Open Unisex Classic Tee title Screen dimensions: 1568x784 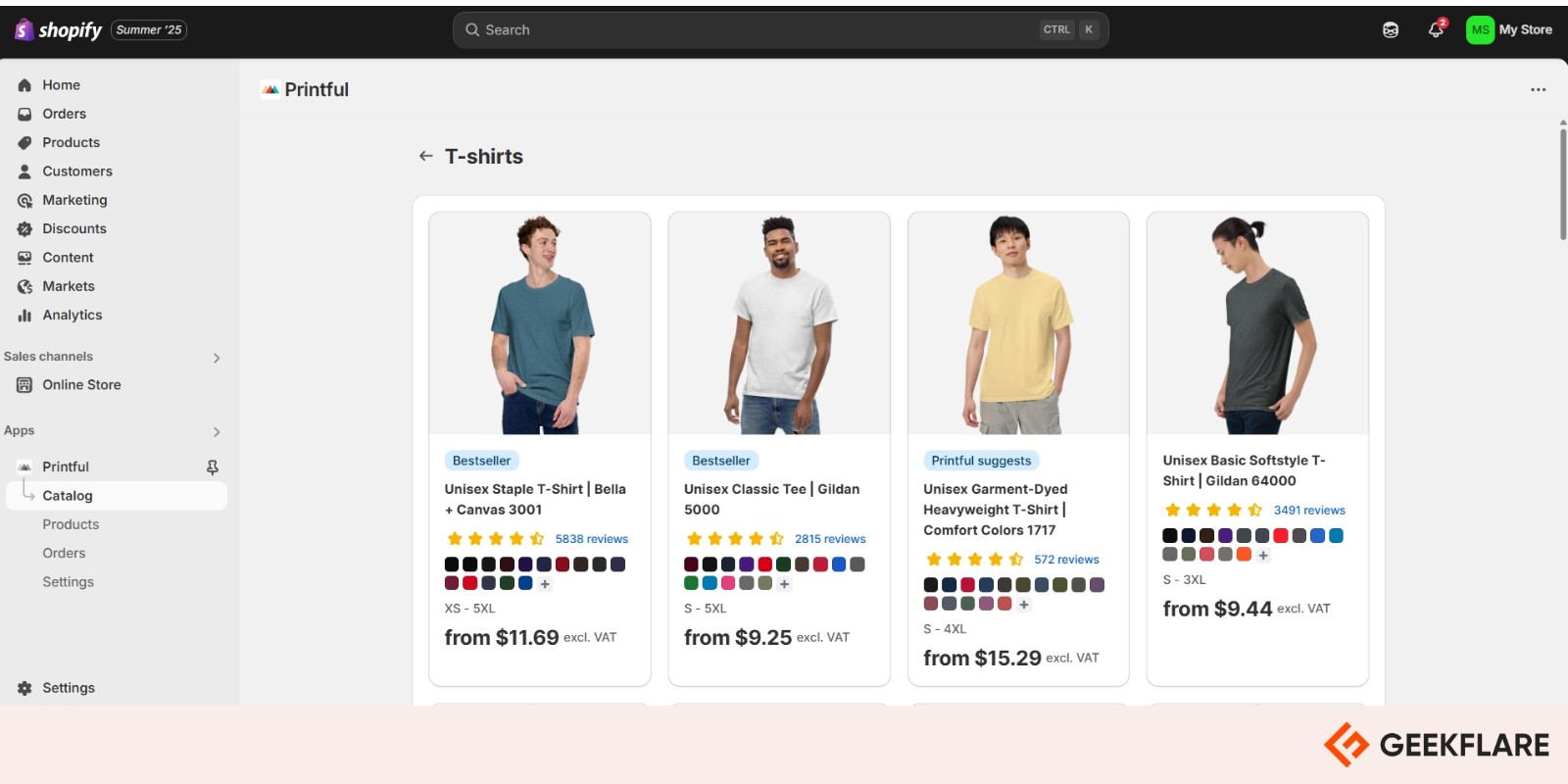[x=771, y=499]
